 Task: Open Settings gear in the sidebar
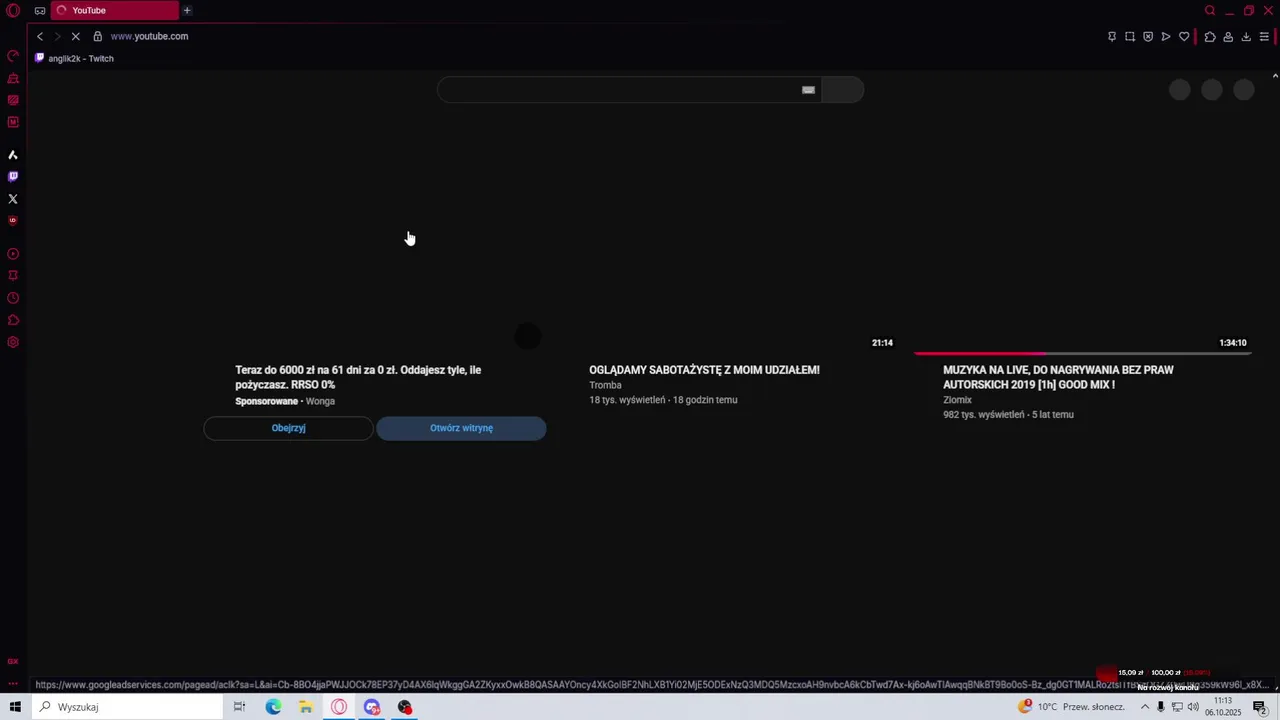(x=13, y=342)
